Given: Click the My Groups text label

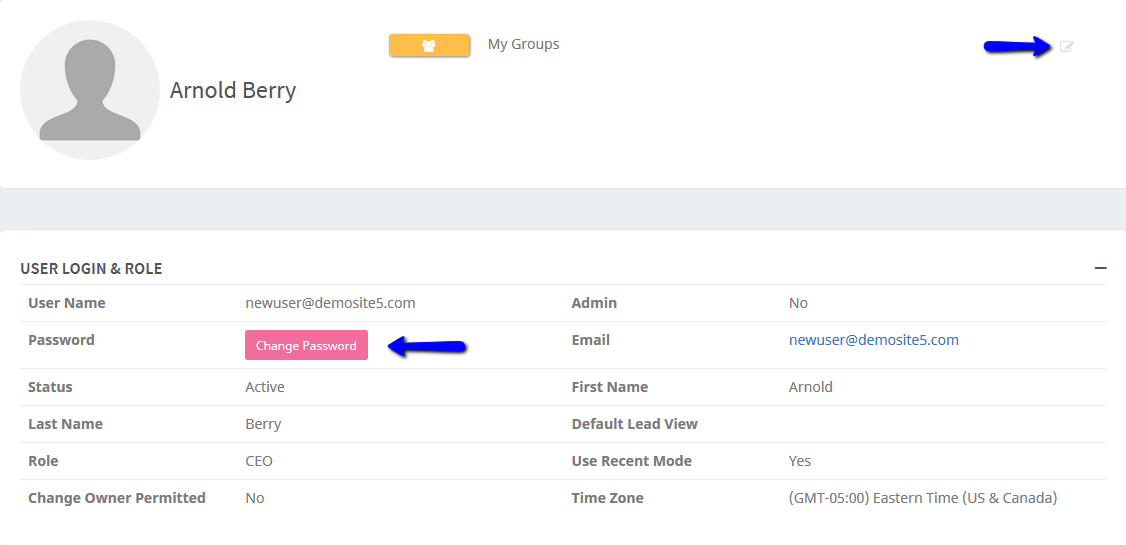Looking at the screenshot, I should [x=524, y=44].
